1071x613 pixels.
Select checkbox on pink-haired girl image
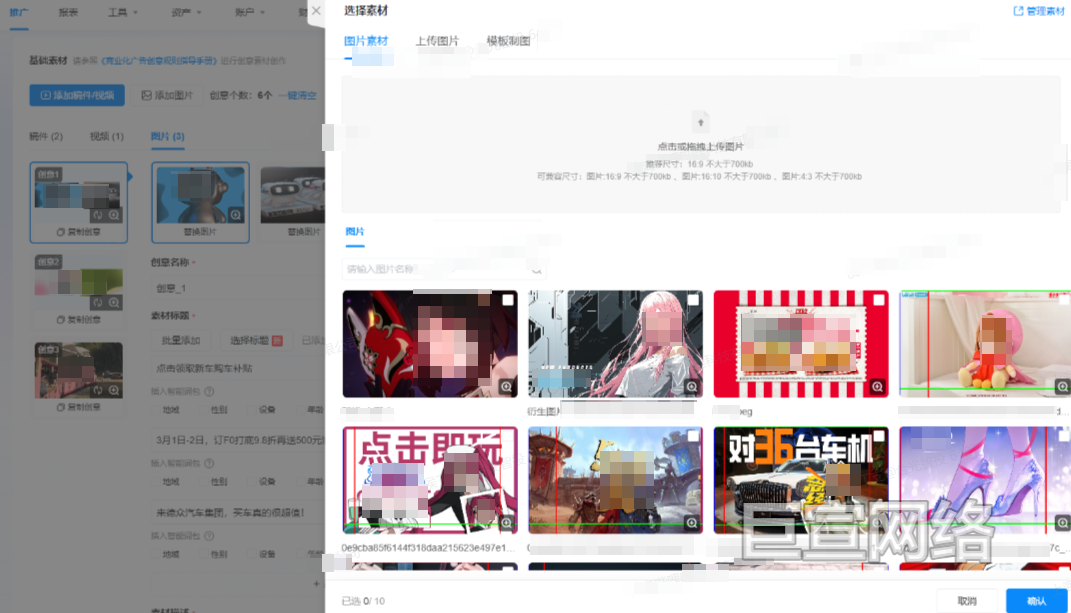(693, 300)
